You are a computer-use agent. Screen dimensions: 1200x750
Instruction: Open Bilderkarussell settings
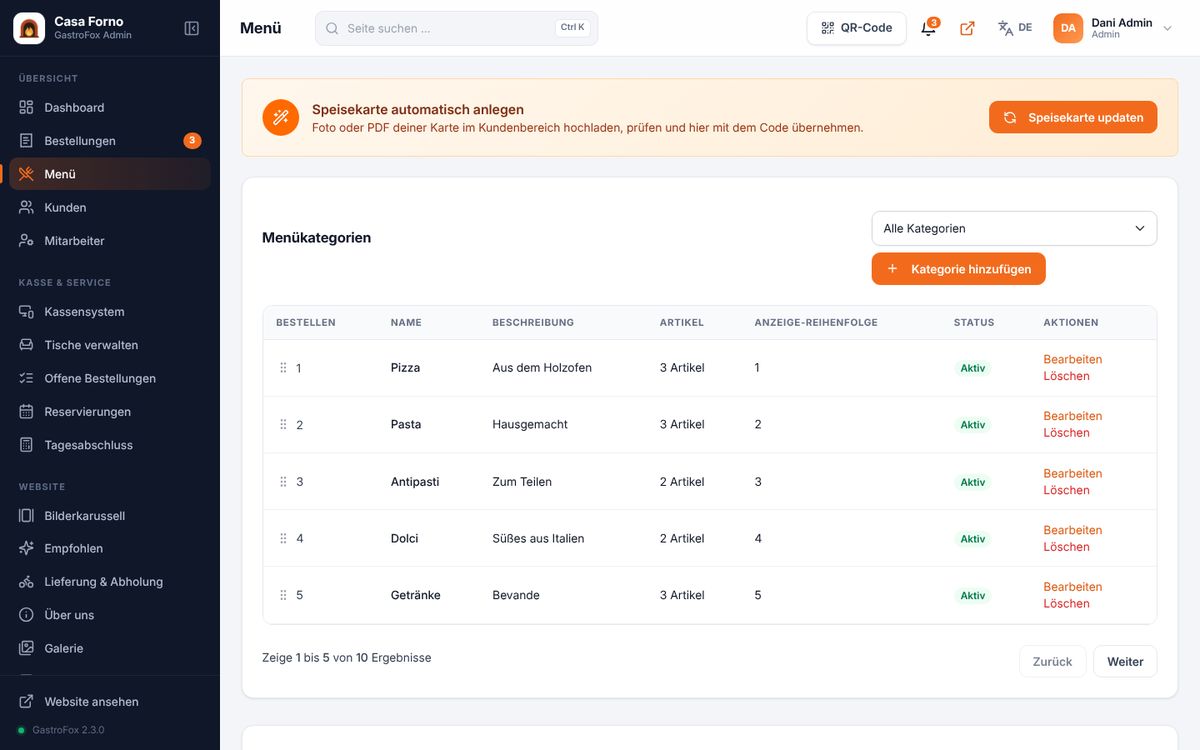110,516
